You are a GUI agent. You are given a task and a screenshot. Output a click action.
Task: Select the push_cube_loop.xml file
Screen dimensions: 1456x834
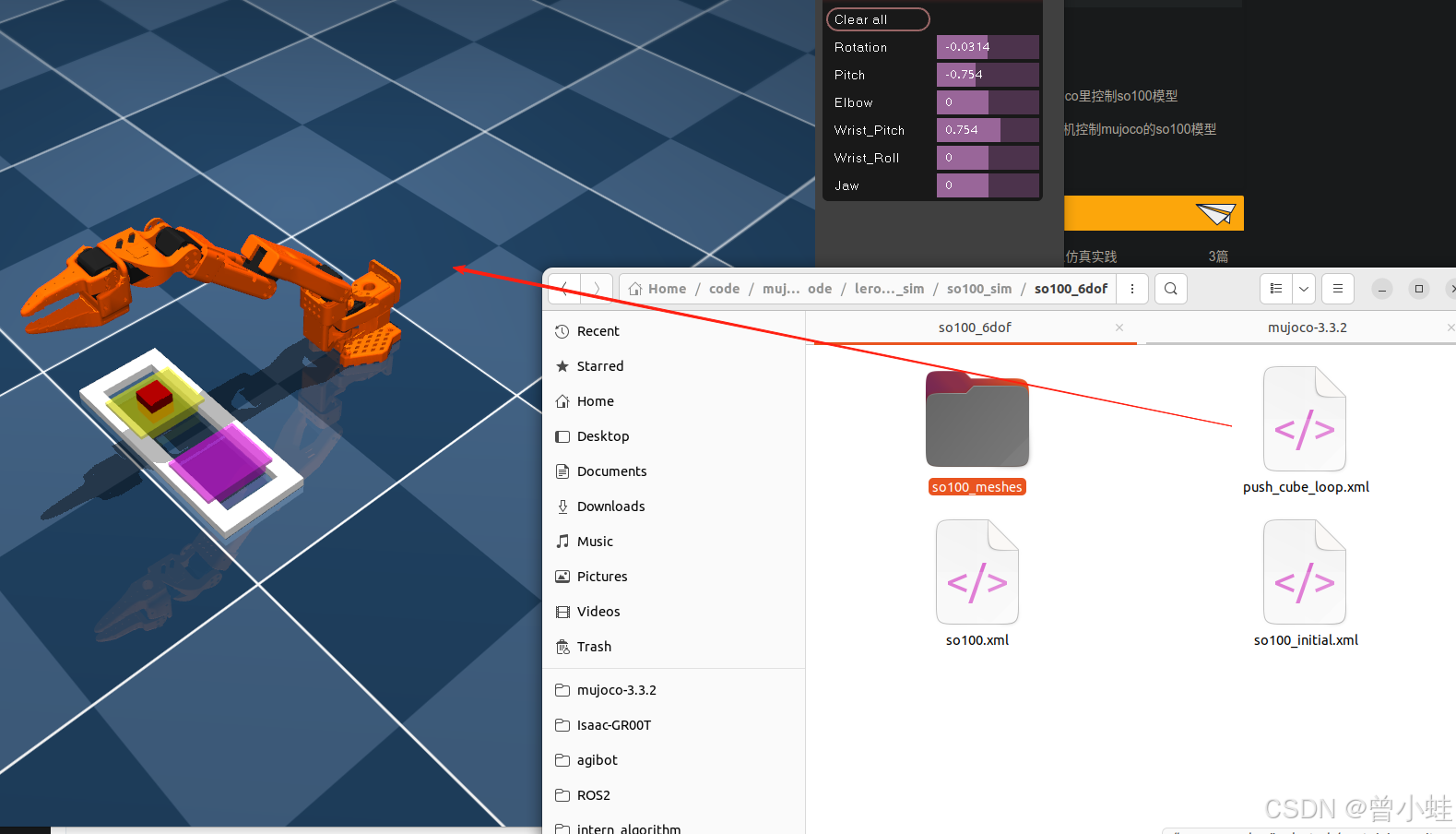pyautogui.click(x=1306, y=431)
